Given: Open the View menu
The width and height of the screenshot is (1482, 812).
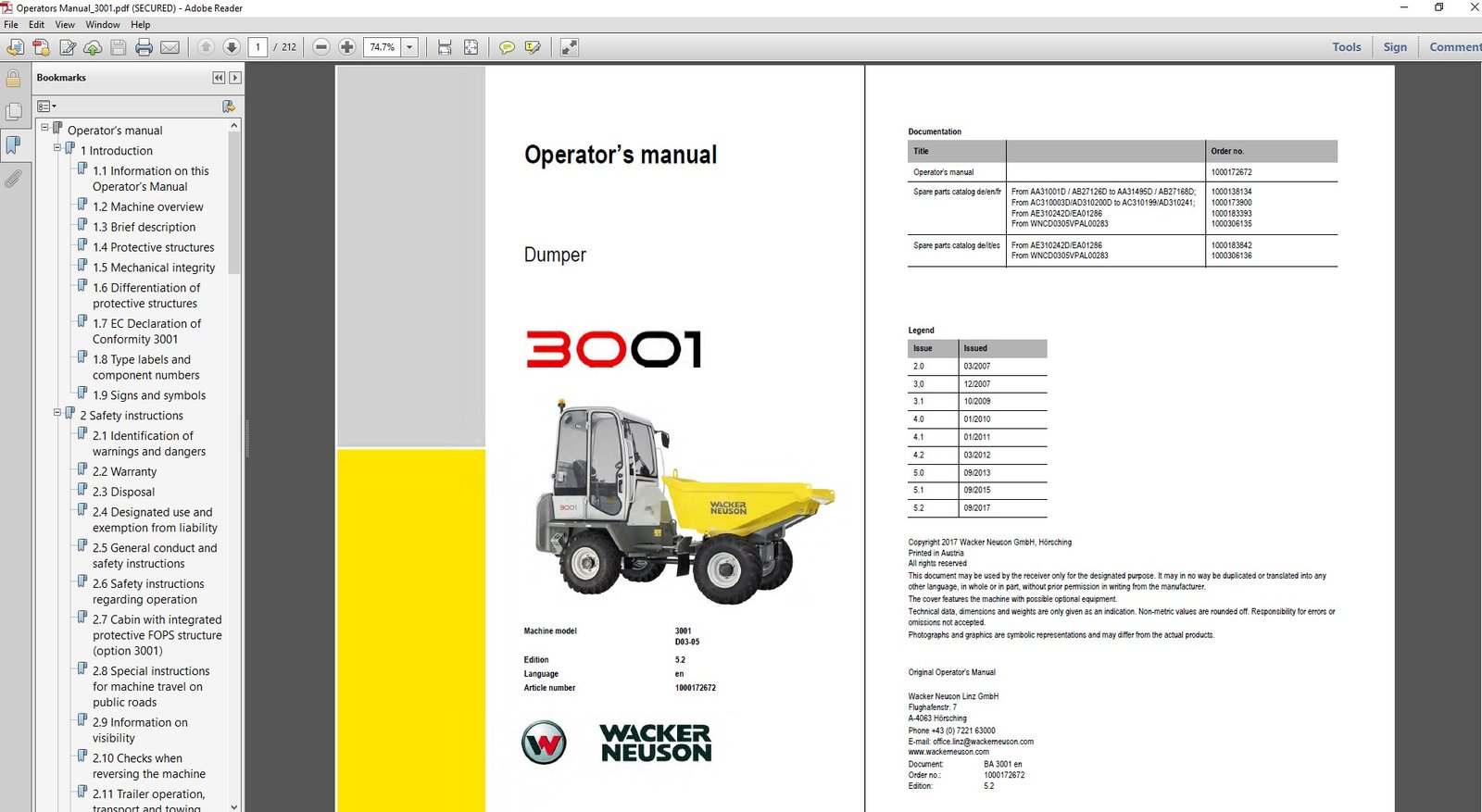Looking at the screenshot, I should coord(65,25).
